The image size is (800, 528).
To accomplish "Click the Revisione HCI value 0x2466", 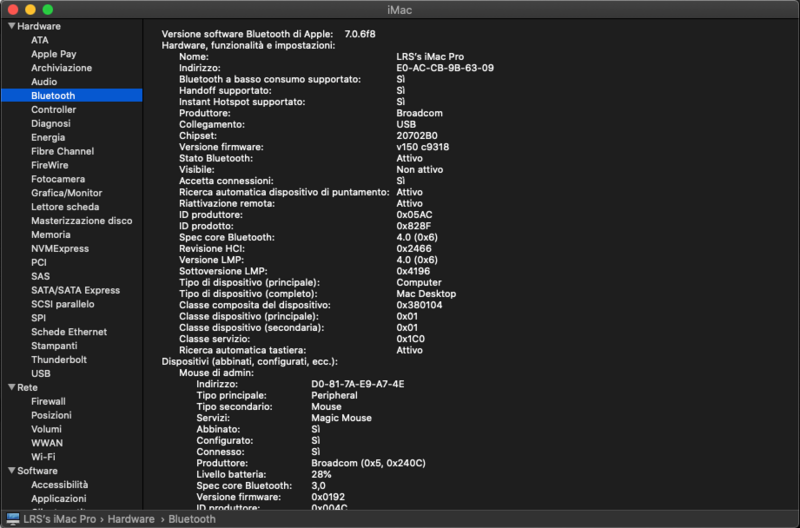I will coord(414,248).
